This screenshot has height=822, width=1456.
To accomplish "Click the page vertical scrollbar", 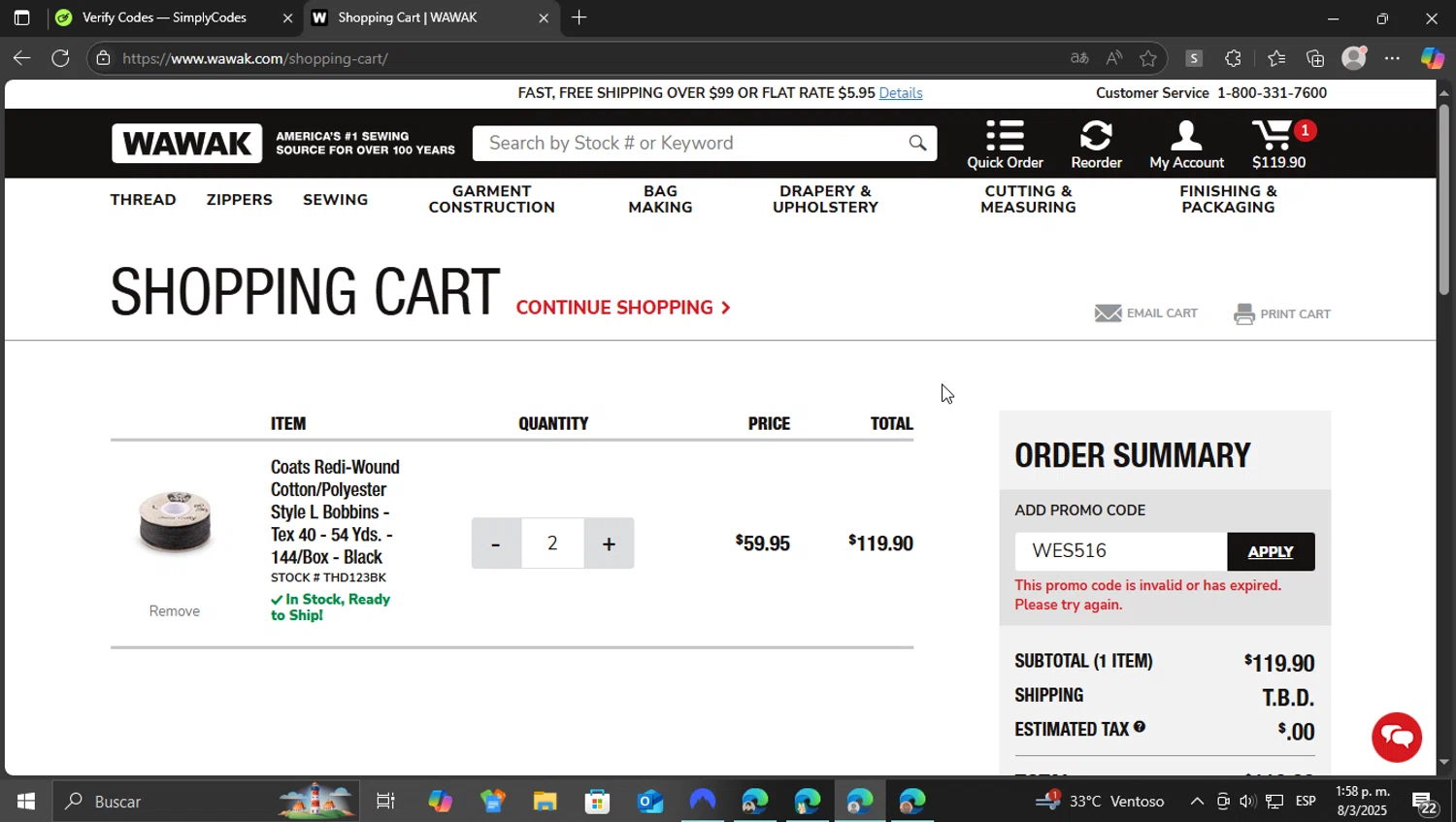I will 1444,199.
